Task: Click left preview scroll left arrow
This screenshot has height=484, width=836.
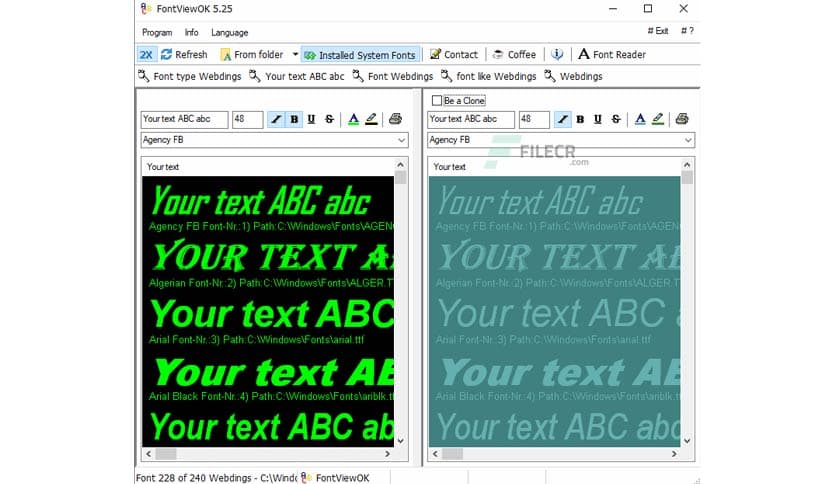Action: pos(149,454)
